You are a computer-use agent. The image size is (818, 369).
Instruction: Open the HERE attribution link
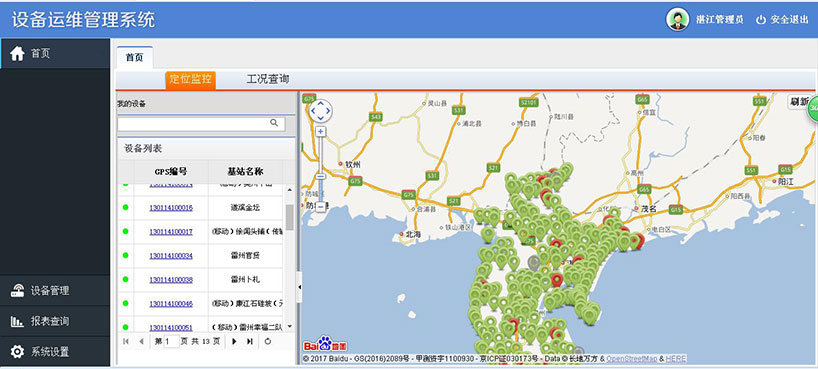click(x=676, y=359)
